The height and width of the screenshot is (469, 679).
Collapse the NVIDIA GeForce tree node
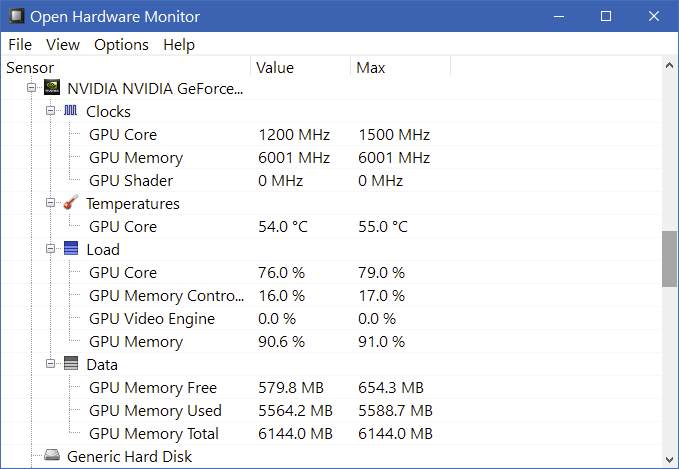(31, 88)
